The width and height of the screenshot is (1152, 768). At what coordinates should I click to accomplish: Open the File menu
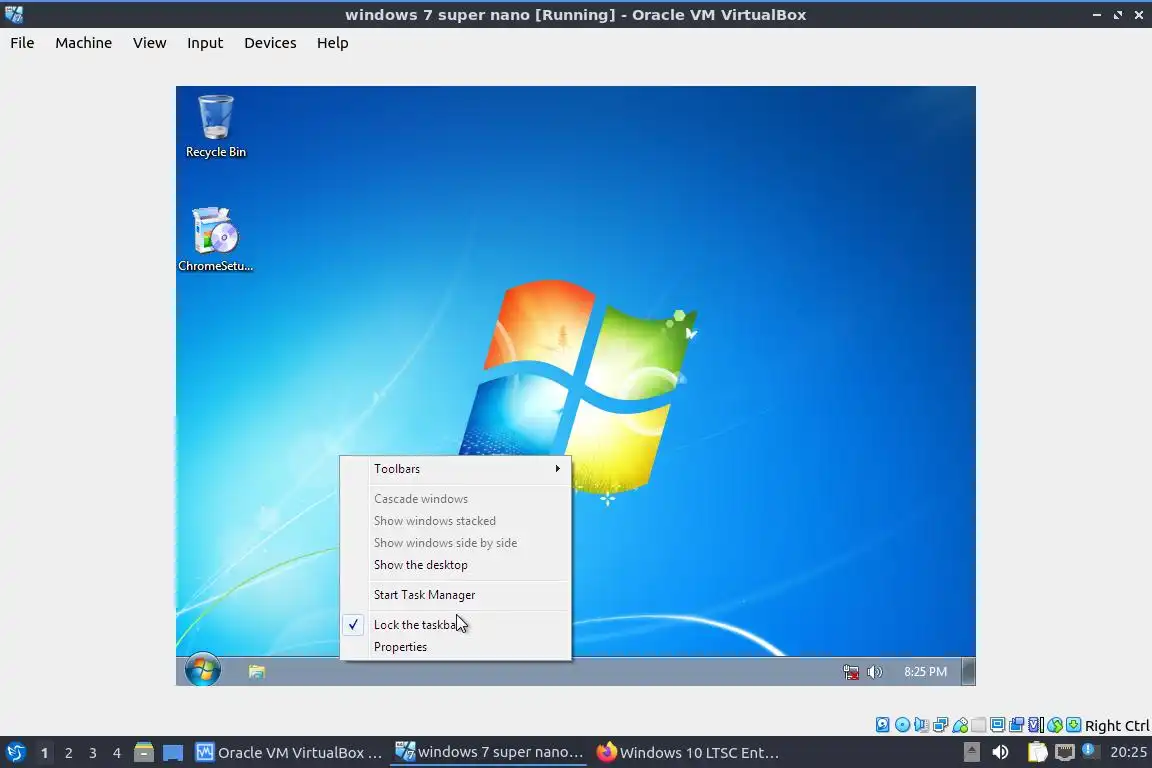(22, 43)
